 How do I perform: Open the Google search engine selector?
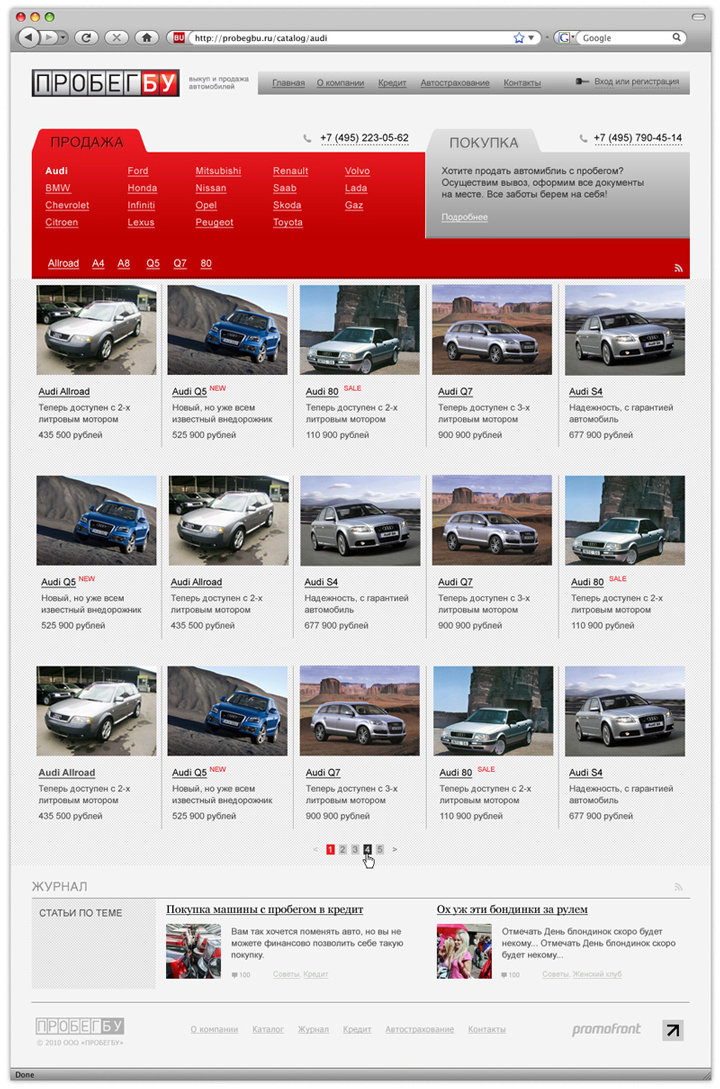(565, 38)
